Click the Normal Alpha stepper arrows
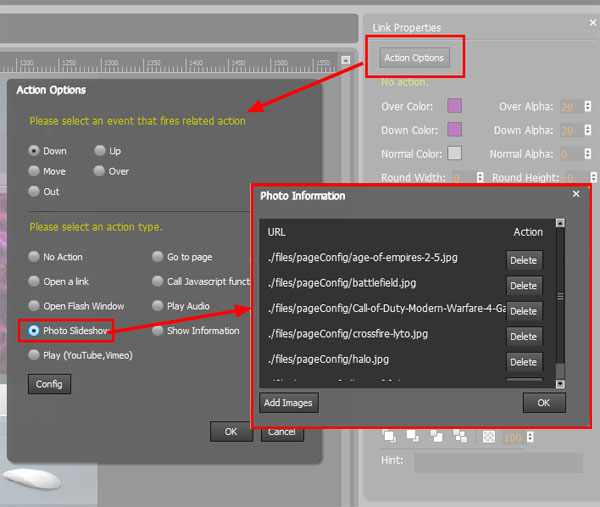Viewport: 600px width, 507px height. tap(588, 154)
